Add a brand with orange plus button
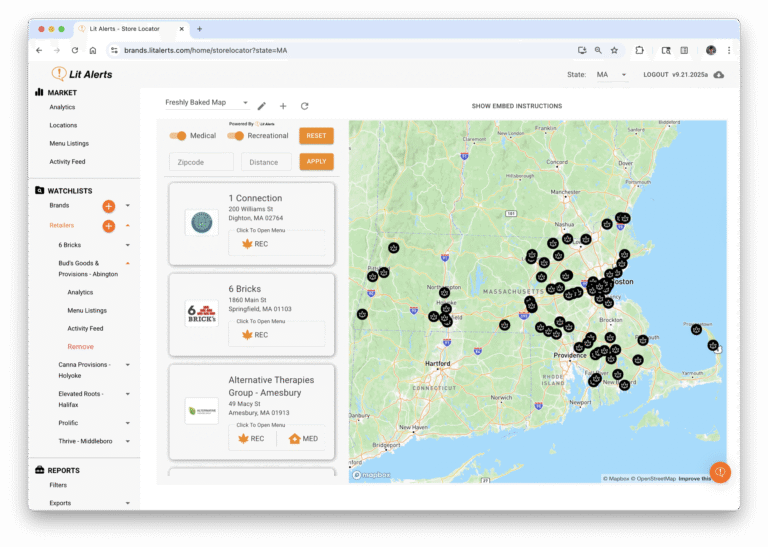Screen dimensions: 768x547 point(109,206)
